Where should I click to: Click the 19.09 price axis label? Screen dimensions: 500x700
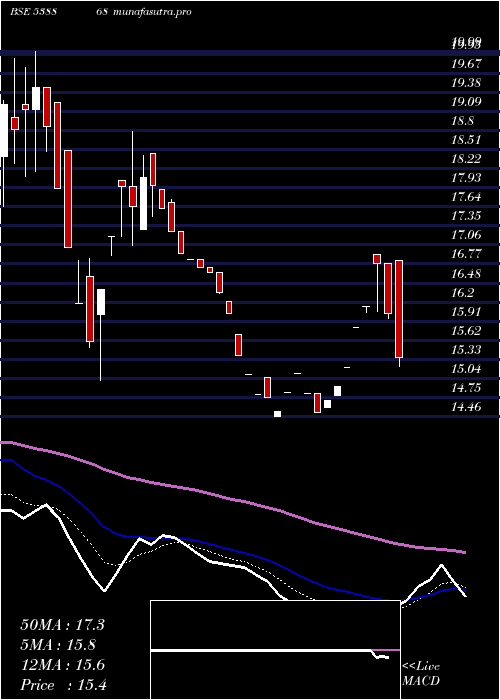[x=466, y=102]
